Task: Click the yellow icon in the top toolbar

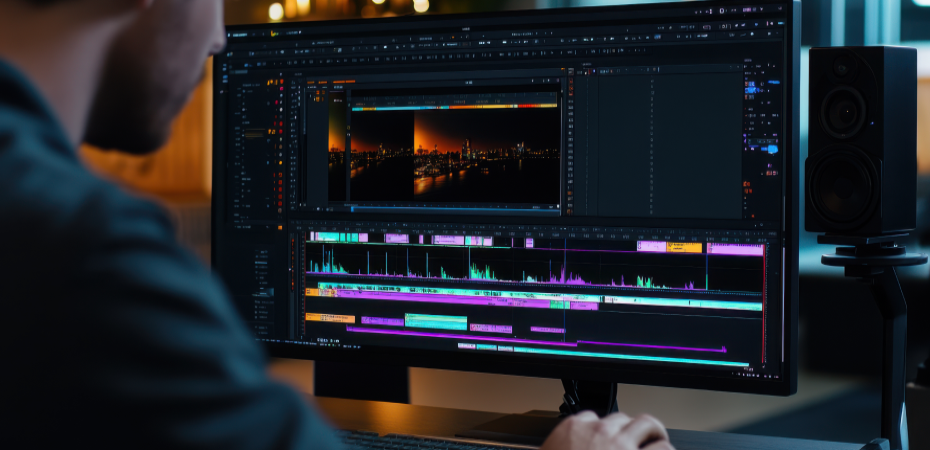Action: click(273, 33)
